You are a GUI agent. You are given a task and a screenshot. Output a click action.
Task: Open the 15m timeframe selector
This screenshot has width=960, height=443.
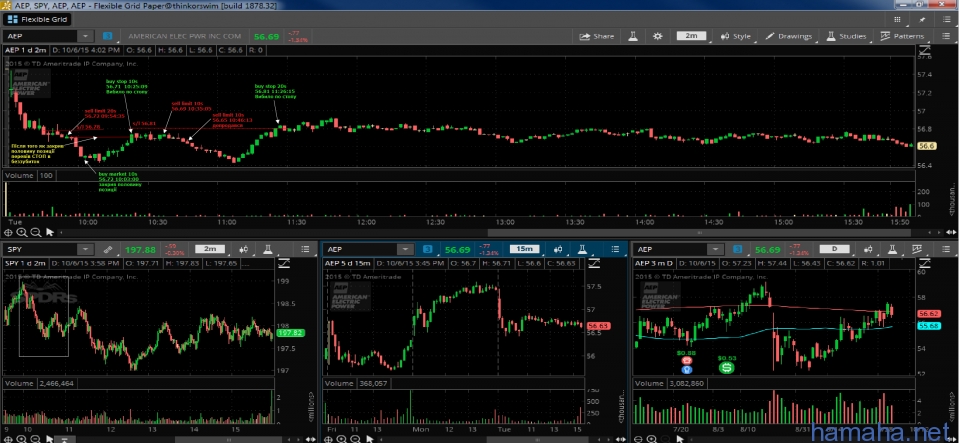click(x=524, y=249)
